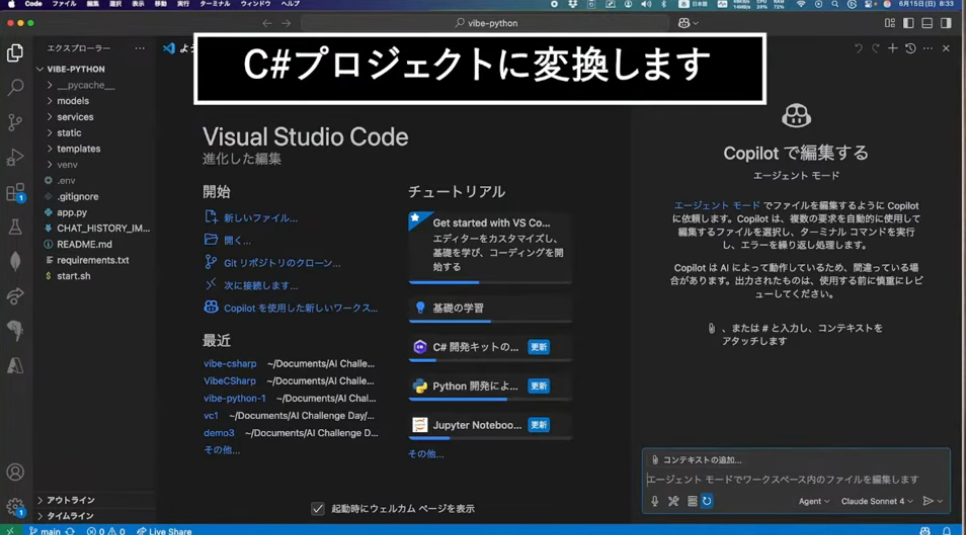
Task: Open the 表示 menu
Action: click(x=138, y=4)
